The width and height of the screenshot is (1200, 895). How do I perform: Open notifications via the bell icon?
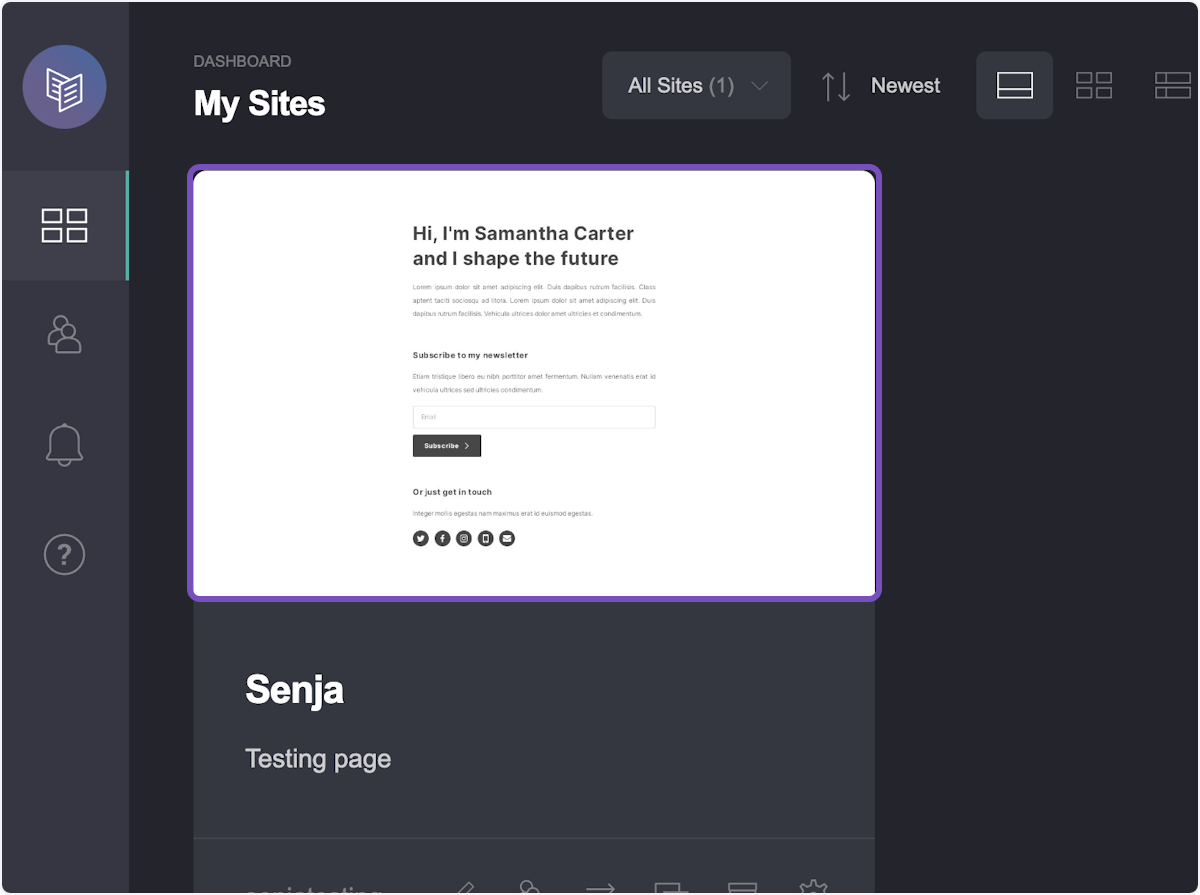[x=65, y=444]
